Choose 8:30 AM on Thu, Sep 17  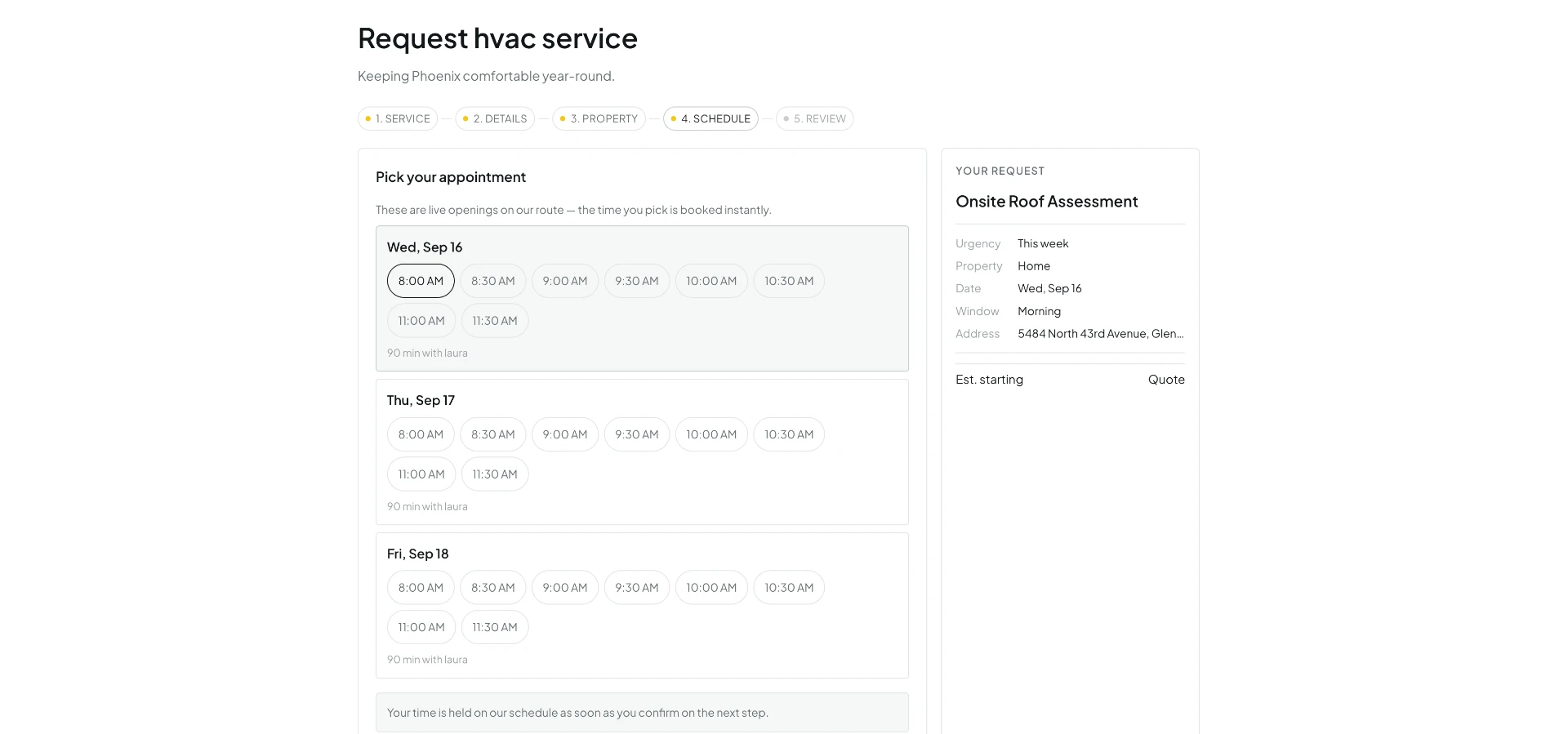tap(493, 434)
